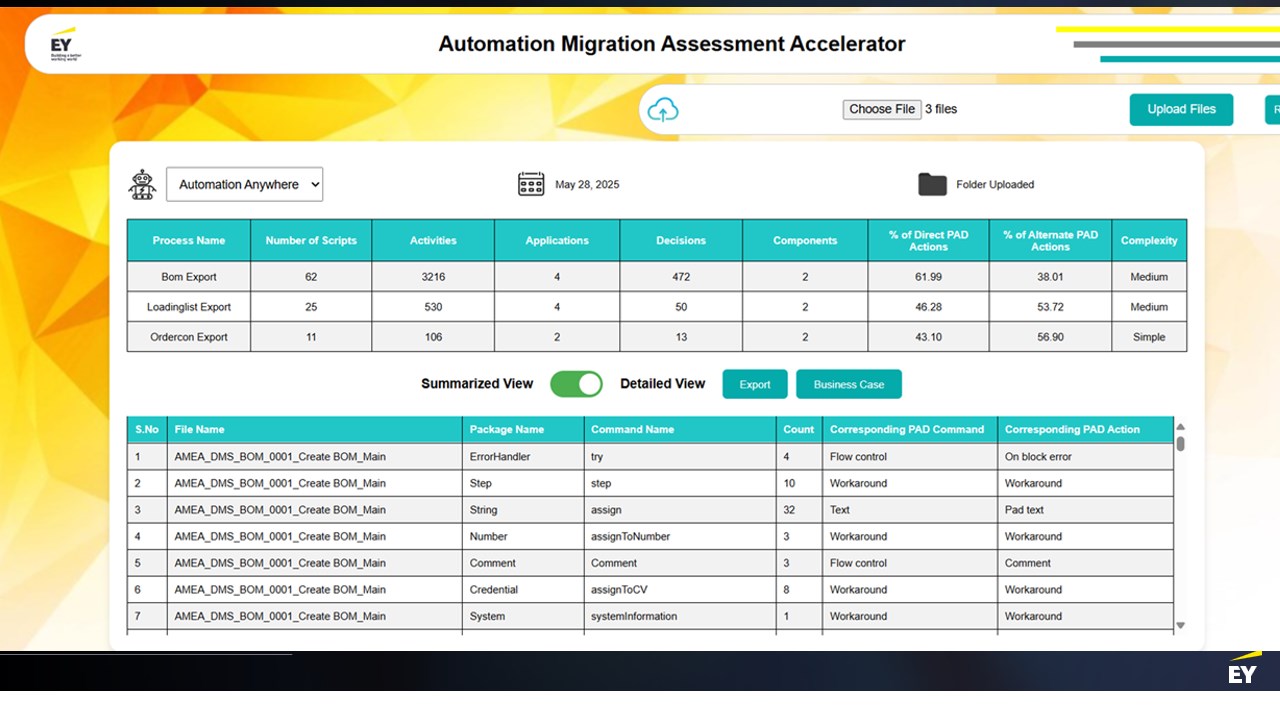Click scrollbar up arrow of detail table
The width and height of the screenshot is (1280, 720).
pyautogui.click(x=1180, y=427)
